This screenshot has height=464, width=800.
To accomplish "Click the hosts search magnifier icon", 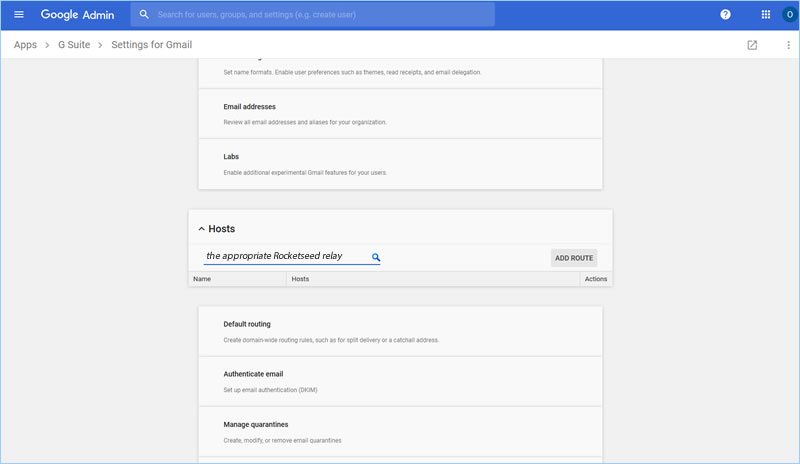I will pyautogui.click(x=376, y=257).
